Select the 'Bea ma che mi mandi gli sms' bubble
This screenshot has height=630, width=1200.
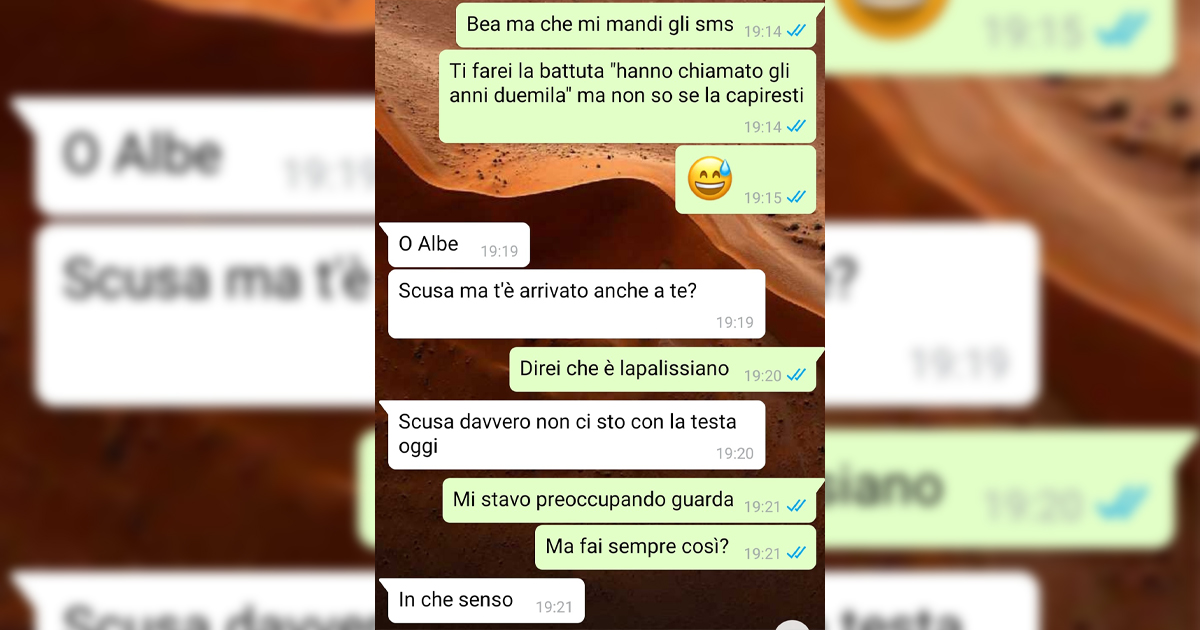point(637,25)
